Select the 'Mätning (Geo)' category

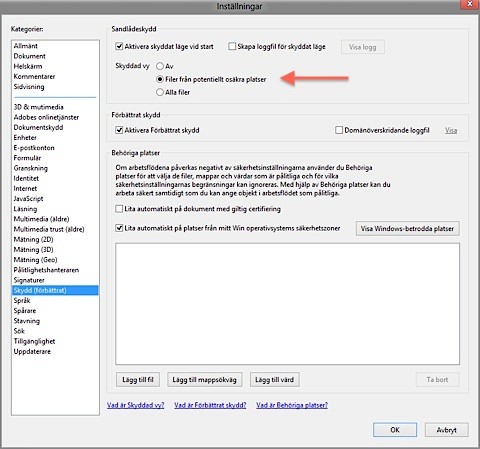tap(55, 260)
